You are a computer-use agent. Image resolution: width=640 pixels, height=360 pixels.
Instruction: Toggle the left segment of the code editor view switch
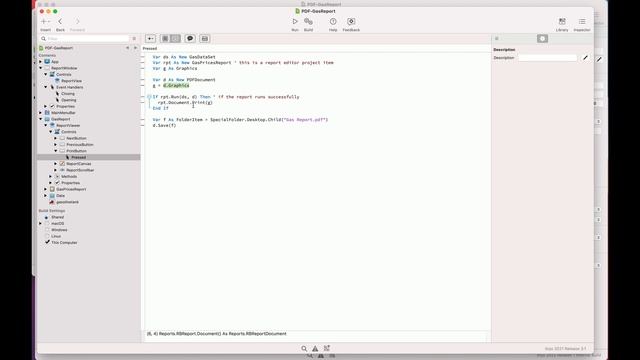pos(165,38)
